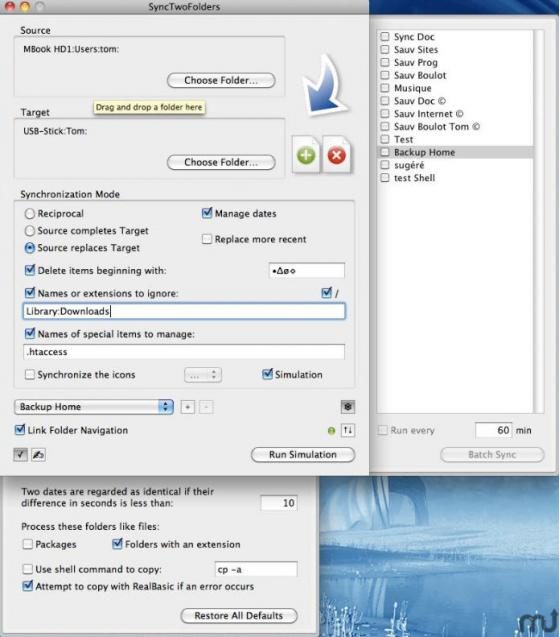Toggle Attempt to copy with RealBasic checkbox
Viewport: 560px width, 637px height.
[28, 586]
